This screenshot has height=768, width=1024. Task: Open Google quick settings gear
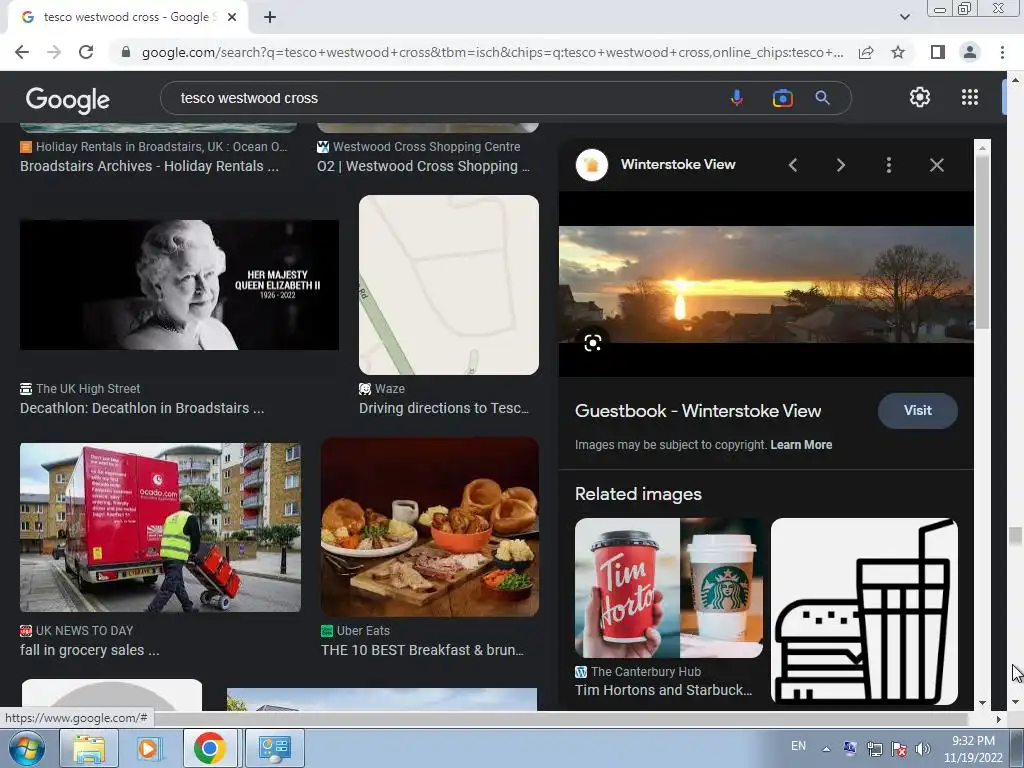click(920, 97)
